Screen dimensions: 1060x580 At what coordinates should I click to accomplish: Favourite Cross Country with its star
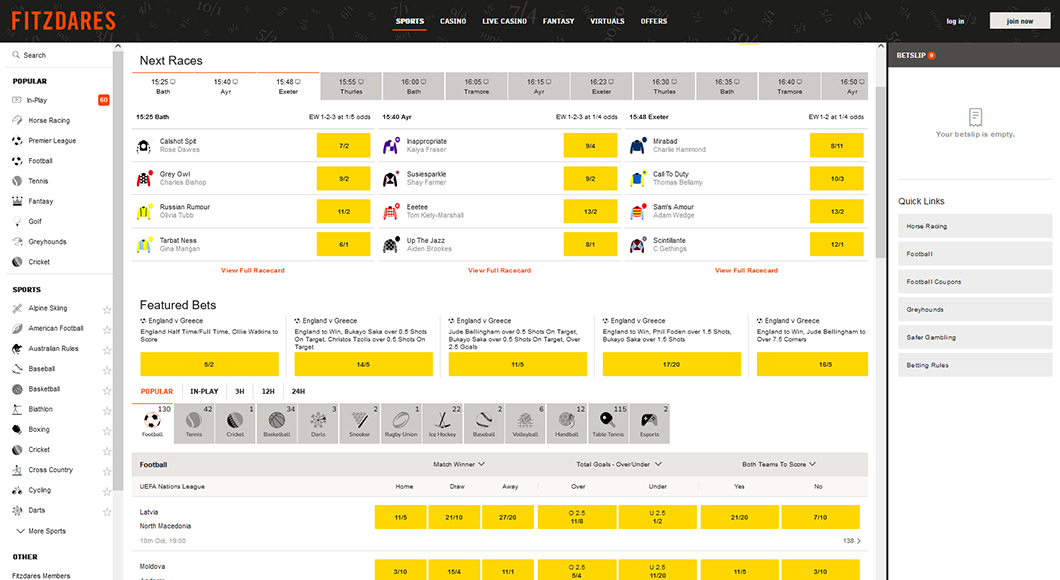(107, 472)
